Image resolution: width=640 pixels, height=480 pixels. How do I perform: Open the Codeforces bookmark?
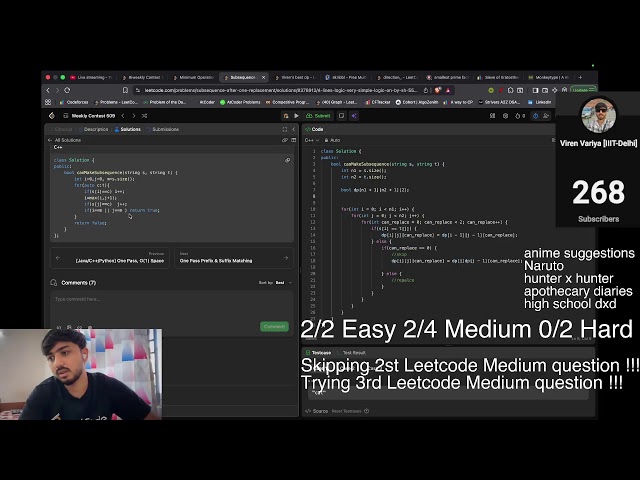pyautogui.click(x=74, y=102)
